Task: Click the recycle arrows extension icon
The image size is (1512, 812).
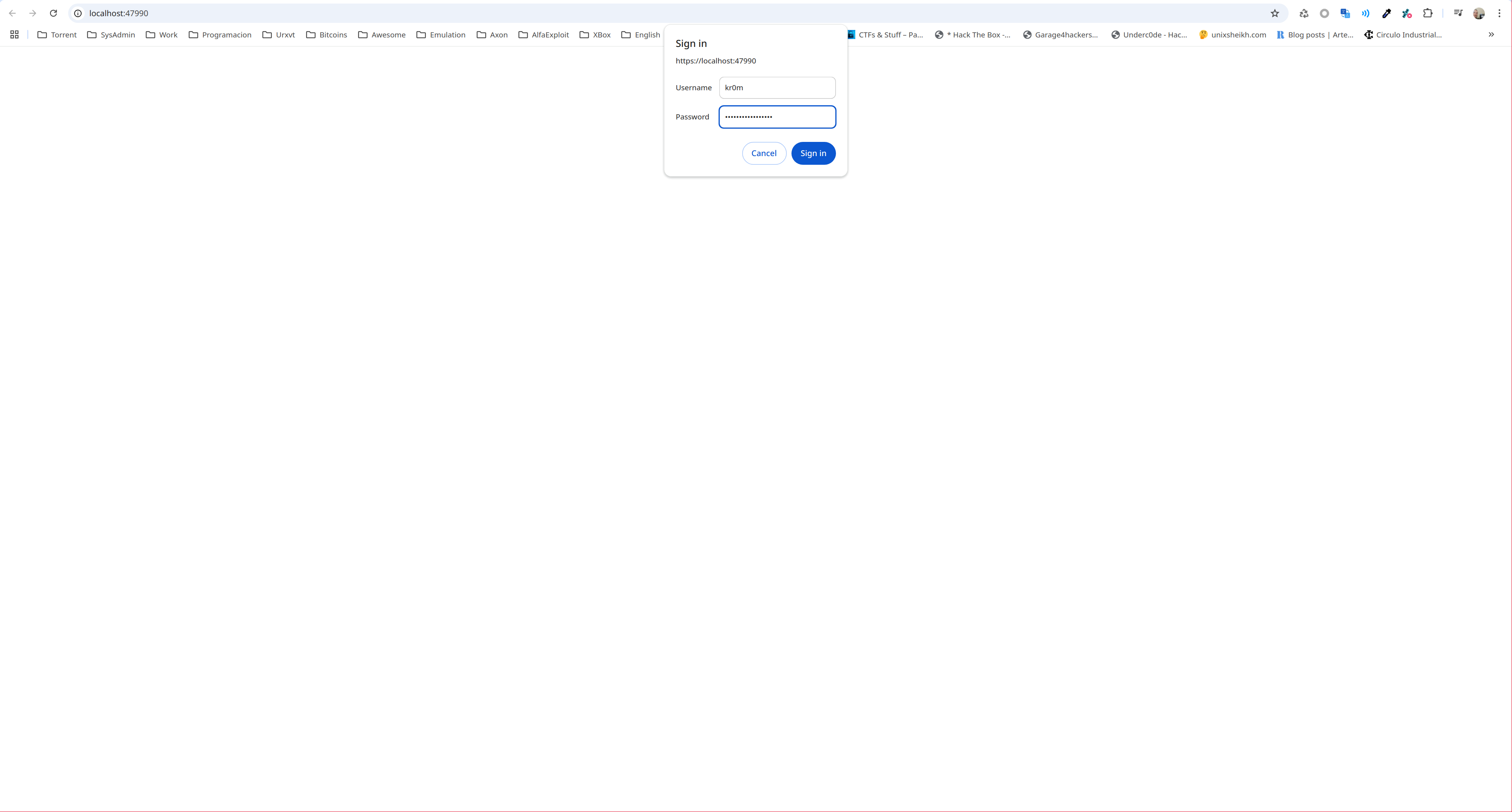Action: (x=1304, y=13)
